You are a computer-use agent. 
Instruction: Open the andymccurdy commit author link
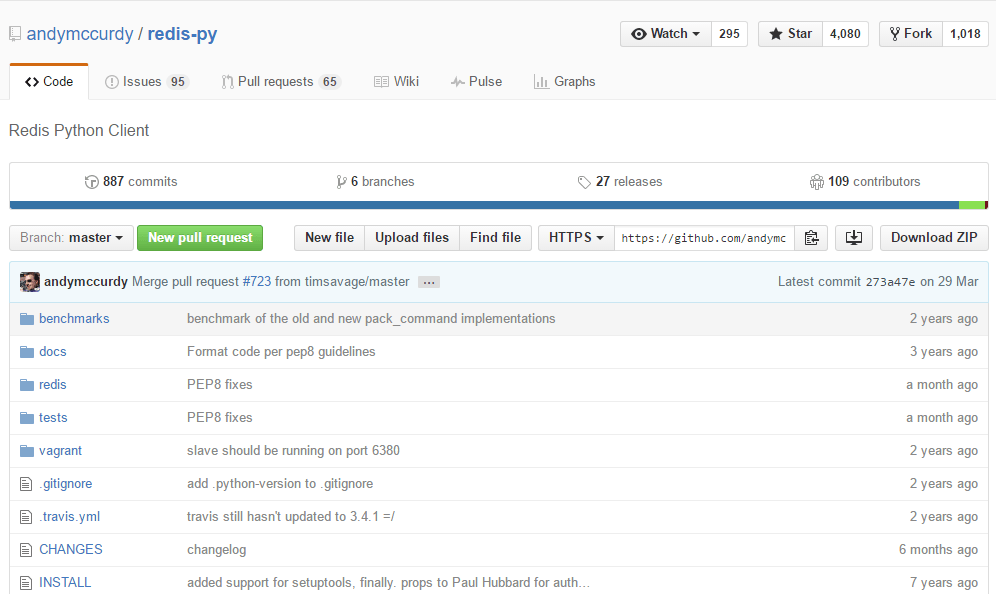[86, 281]
